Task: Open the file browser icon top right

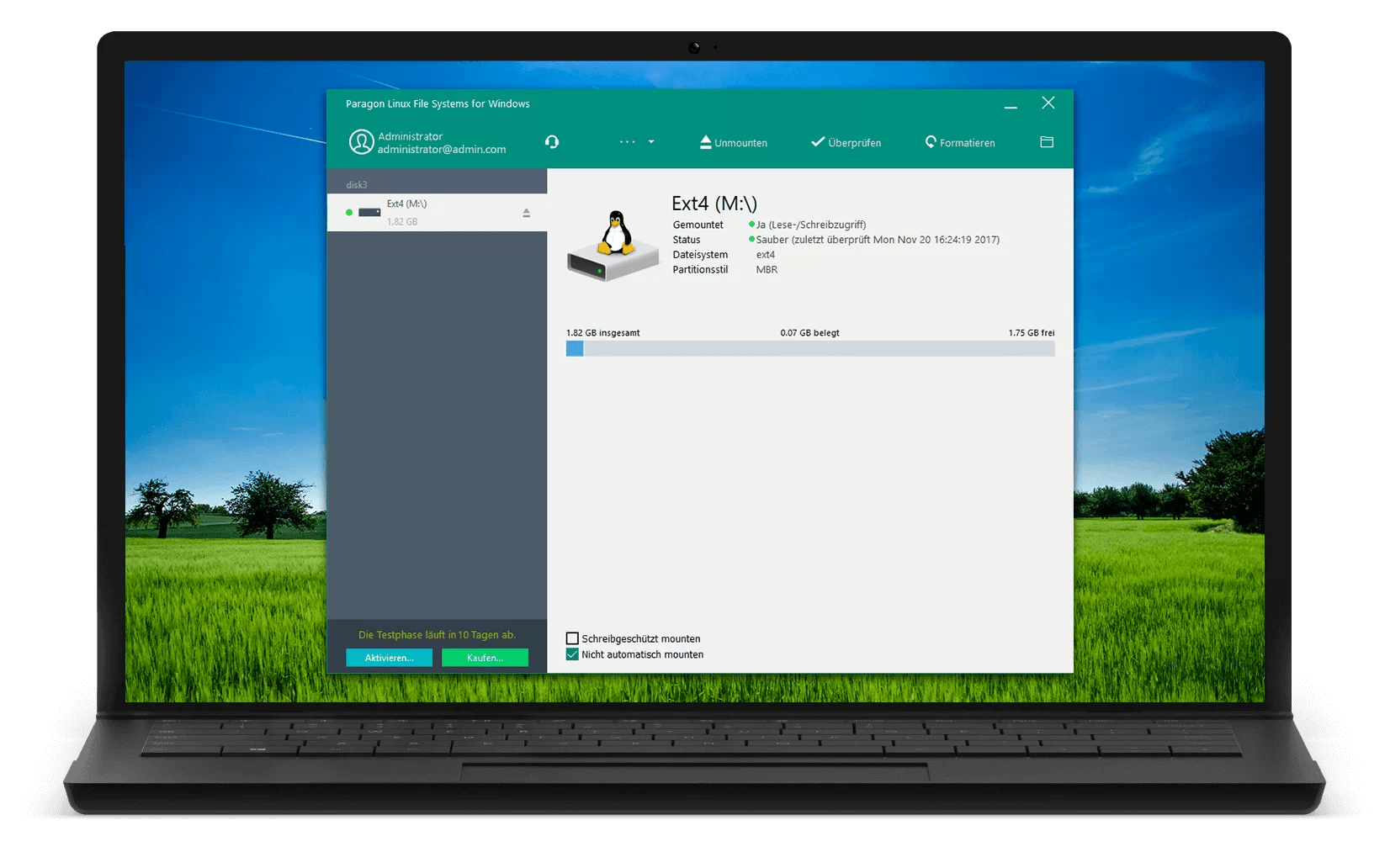Action: [x=1046, y=141]
